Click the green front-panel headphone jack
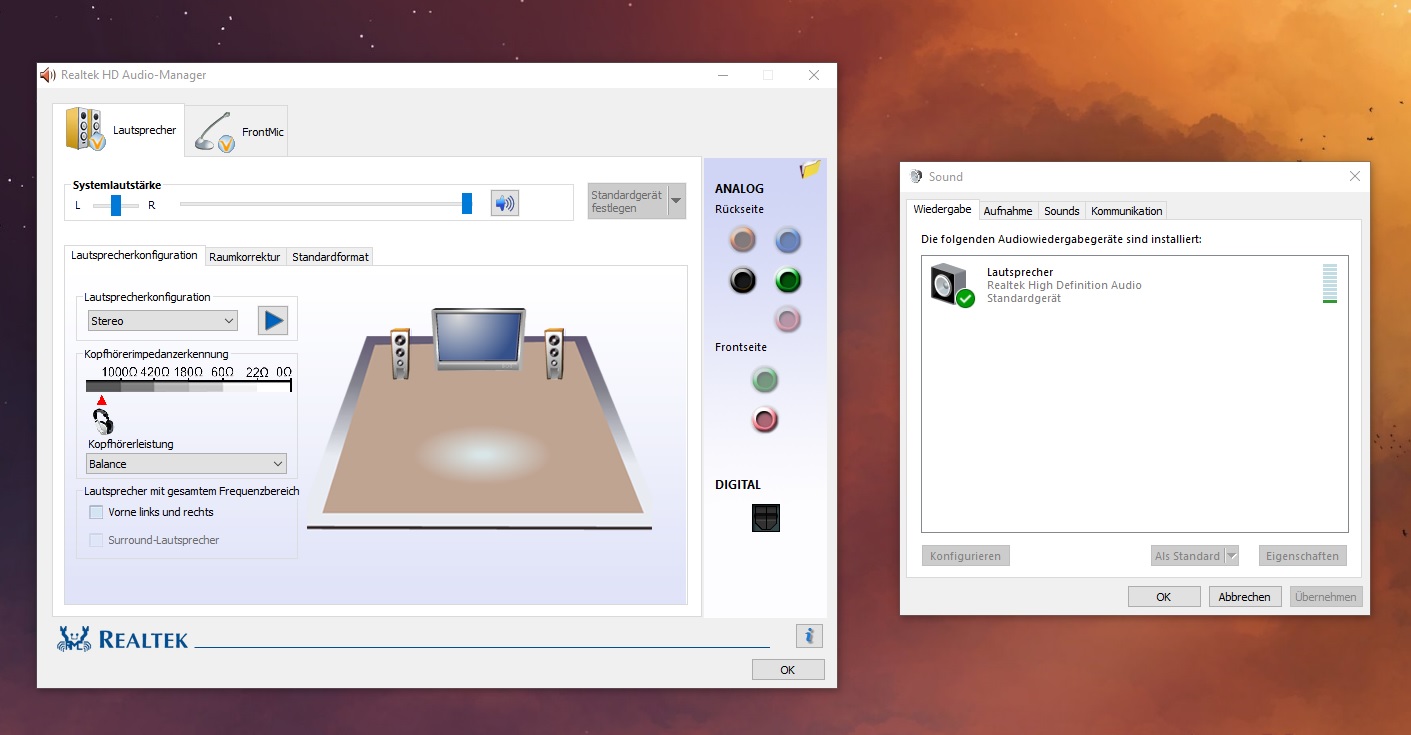1411x735 pixels. click(x=765, y=380)
